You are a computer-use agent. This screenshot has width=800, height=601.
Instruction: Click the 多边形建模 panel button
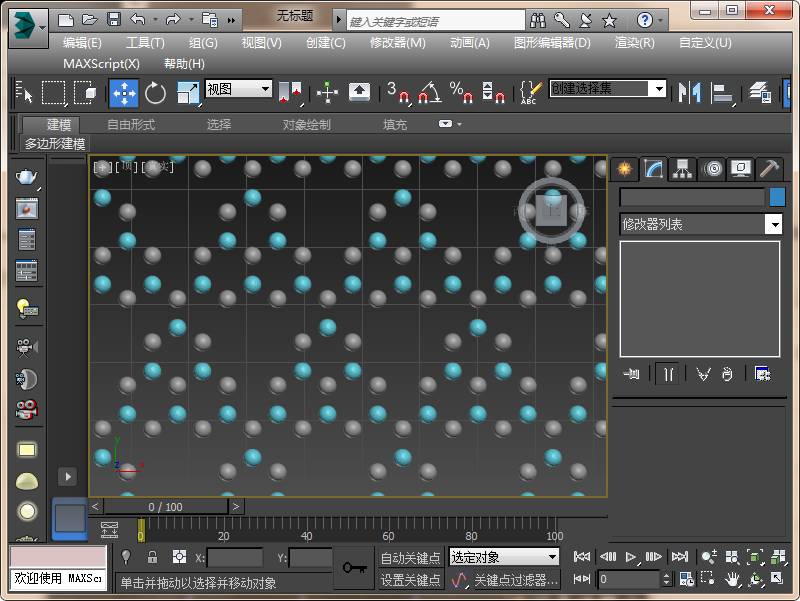click(55, 144)
